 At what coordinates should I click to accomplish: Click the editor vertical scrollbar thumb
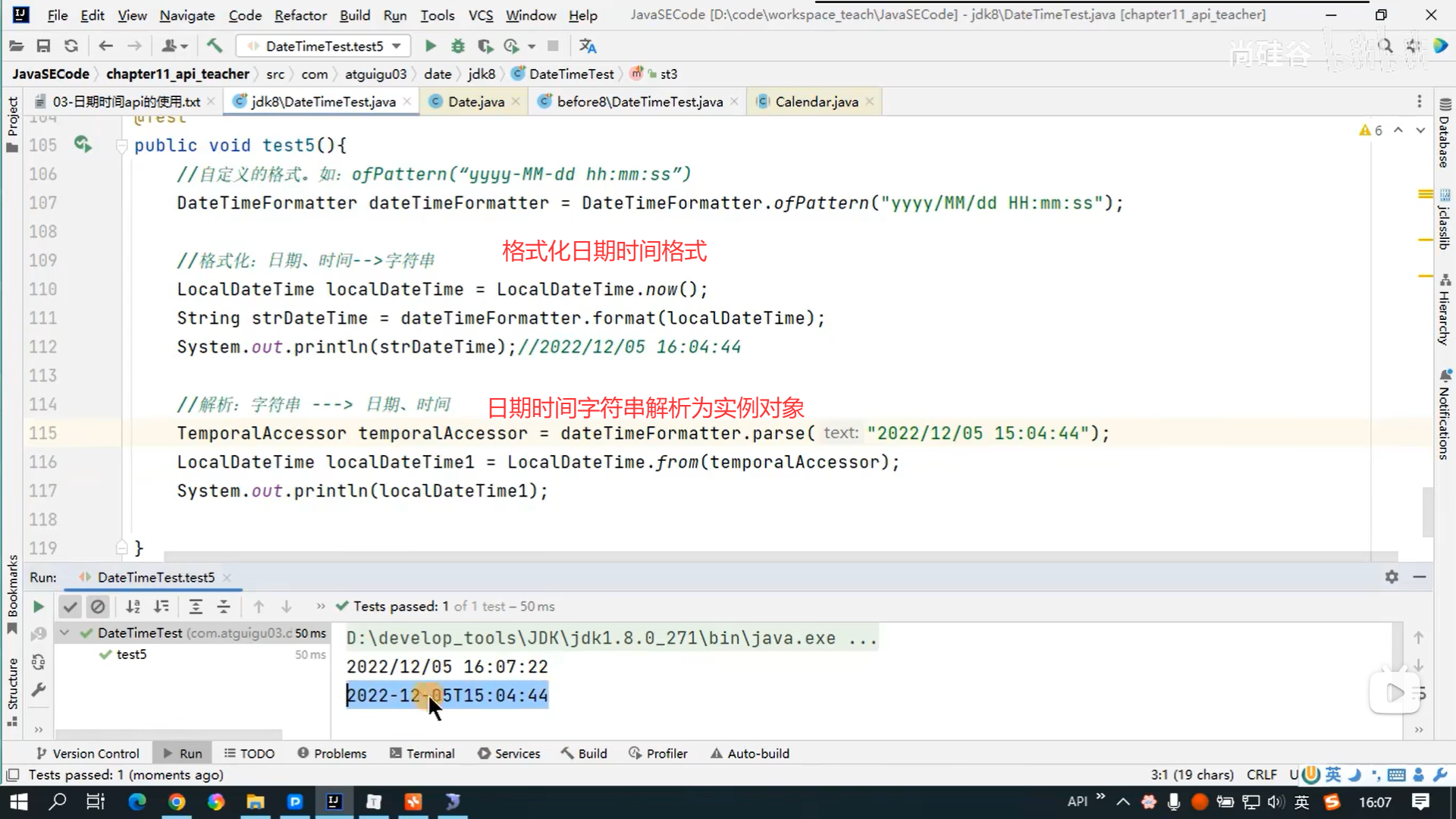(1428, 512)
